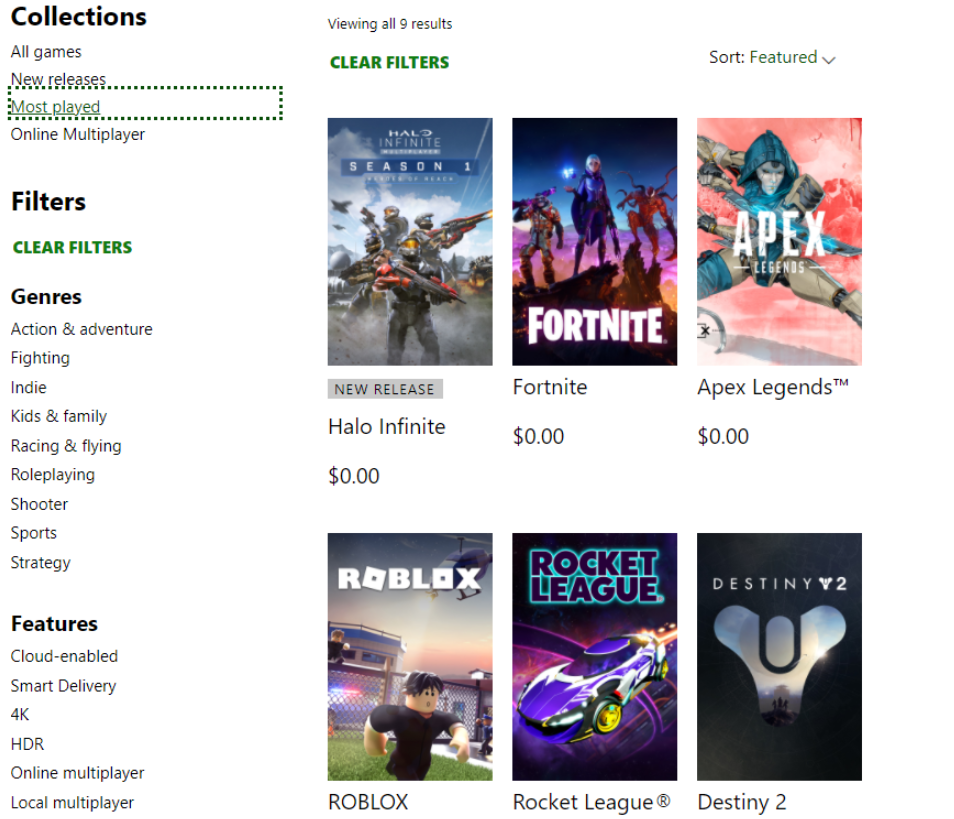Select the Most played collection
The width and height of the screenshot is (954, 819).
point(55,106)
